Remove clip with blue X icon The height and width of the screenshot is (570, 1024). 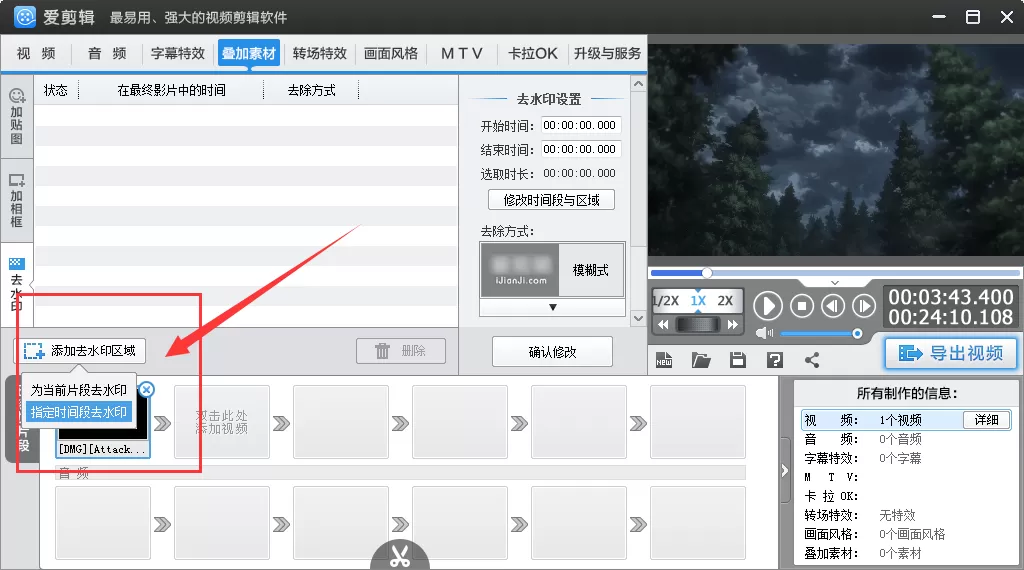pyautogui.click(x=146, y=390)
